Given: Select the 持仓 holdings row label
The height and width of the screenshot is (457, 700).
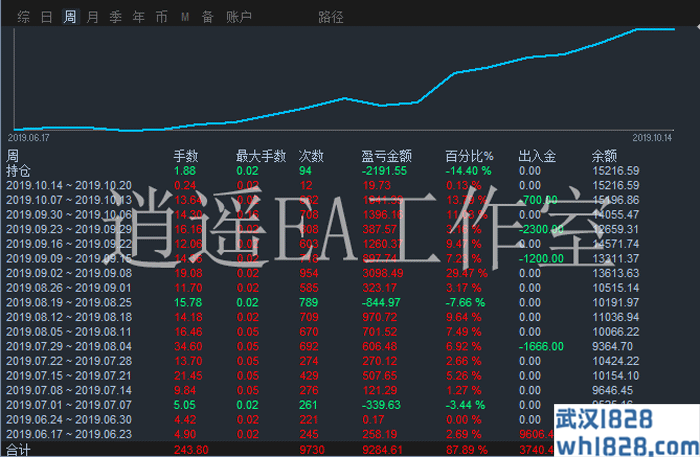Looking at the screenshot, I should [18, 170].
